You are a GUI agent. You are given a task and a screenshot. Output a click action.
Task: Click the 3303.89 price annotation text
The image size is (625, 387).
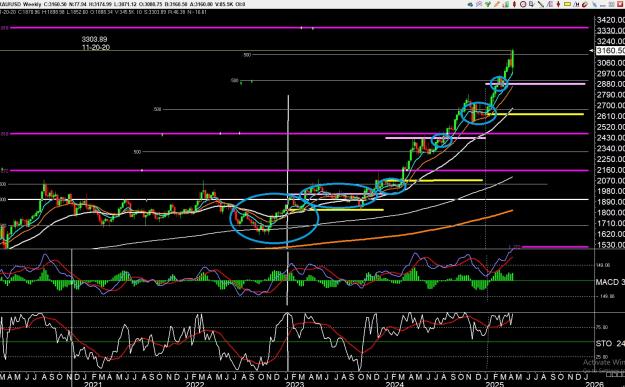(94, 39)
